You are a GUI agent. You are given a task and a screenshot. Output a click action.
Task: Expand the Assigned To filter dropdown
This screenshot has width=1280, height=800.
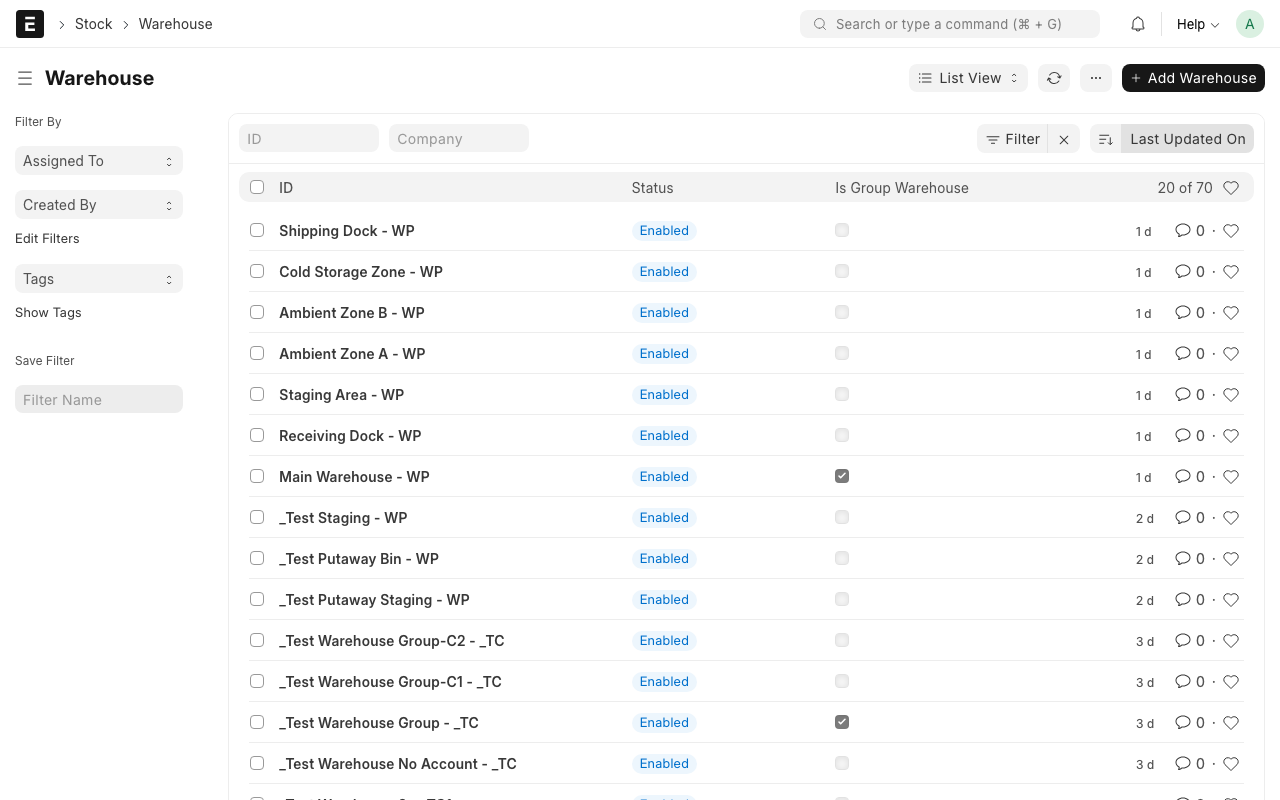pos(98,161)
